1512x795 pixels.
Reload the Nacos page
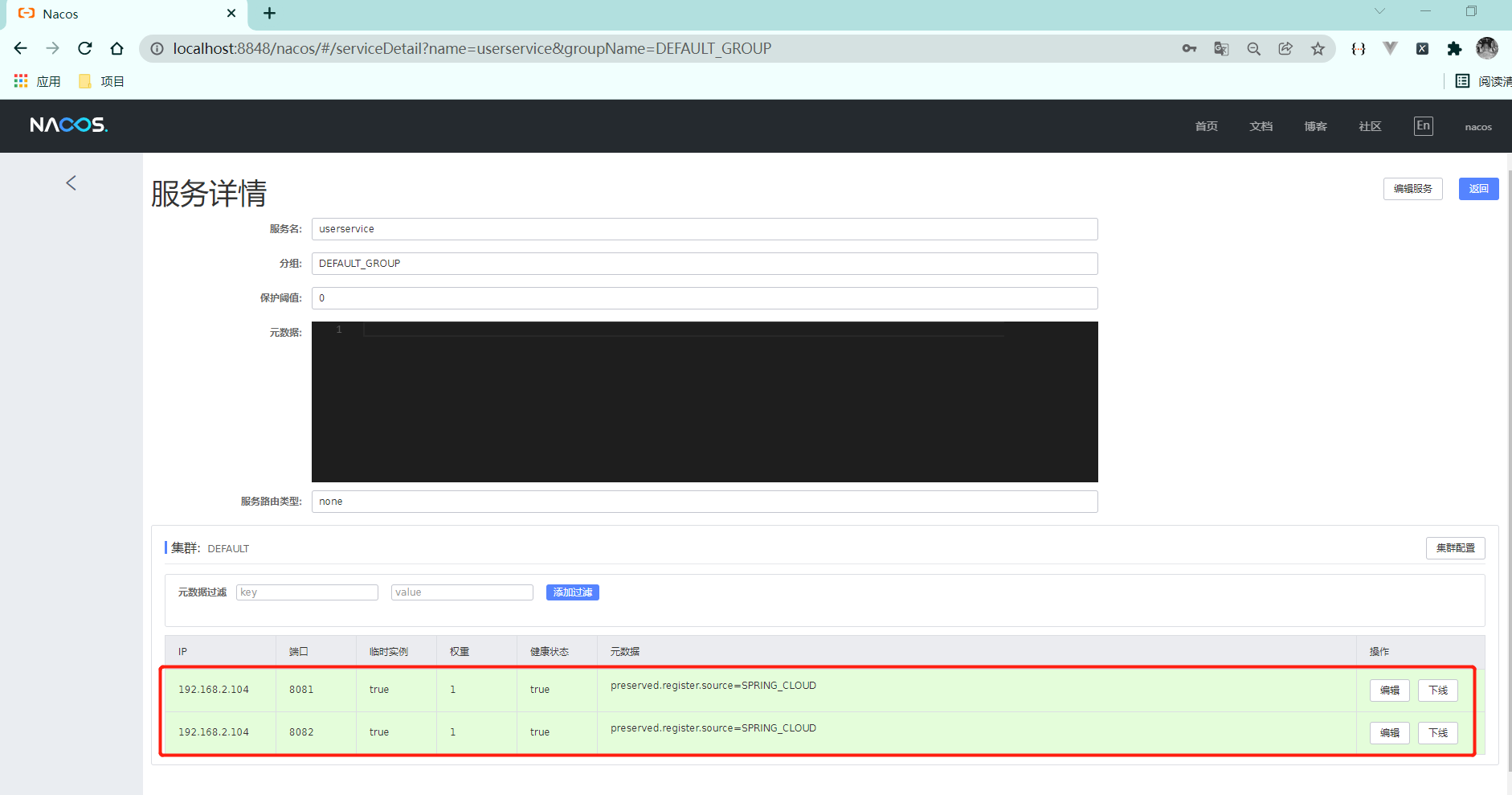tap(85, 48)
